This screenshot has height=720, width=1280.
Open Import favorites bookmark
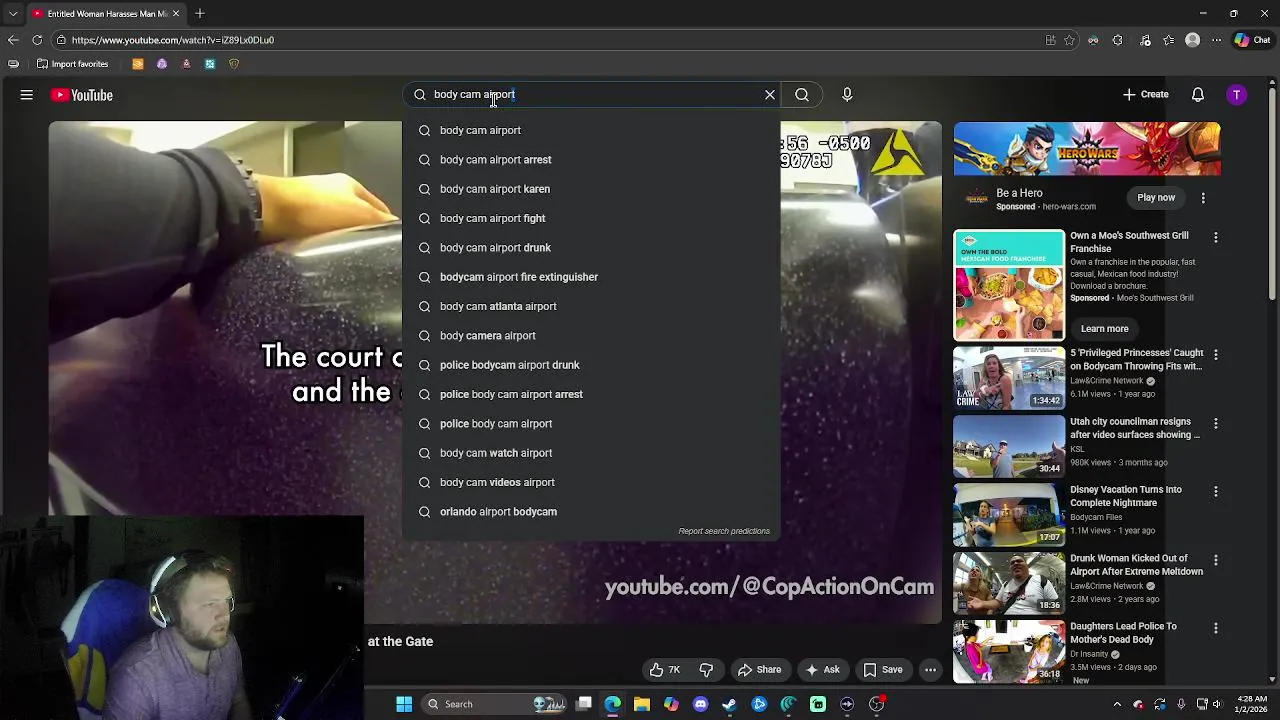coord(72,64)
